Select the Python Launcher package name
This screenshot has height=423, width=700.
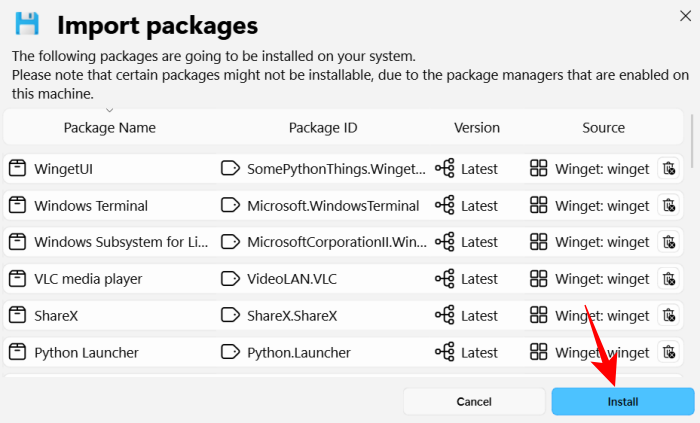[86, 352]
